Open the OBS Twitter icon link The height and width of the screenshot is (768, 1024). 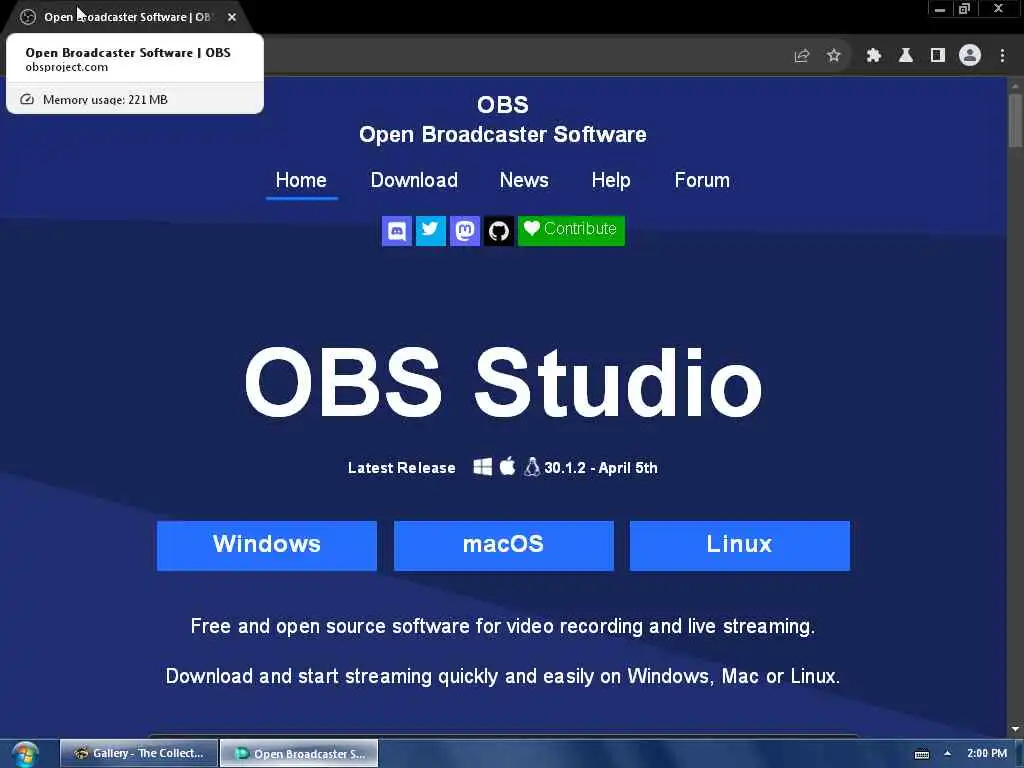(x=430, y=231)
